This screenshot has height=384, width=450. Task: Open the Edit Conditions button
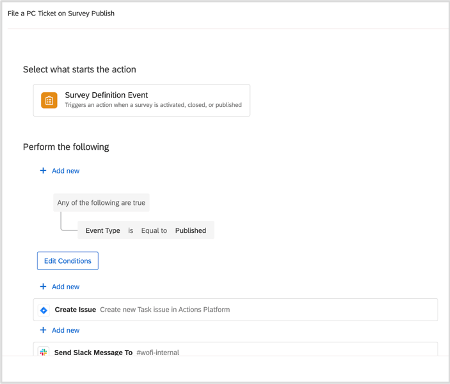pyautogui.click(x=68, y=261)
